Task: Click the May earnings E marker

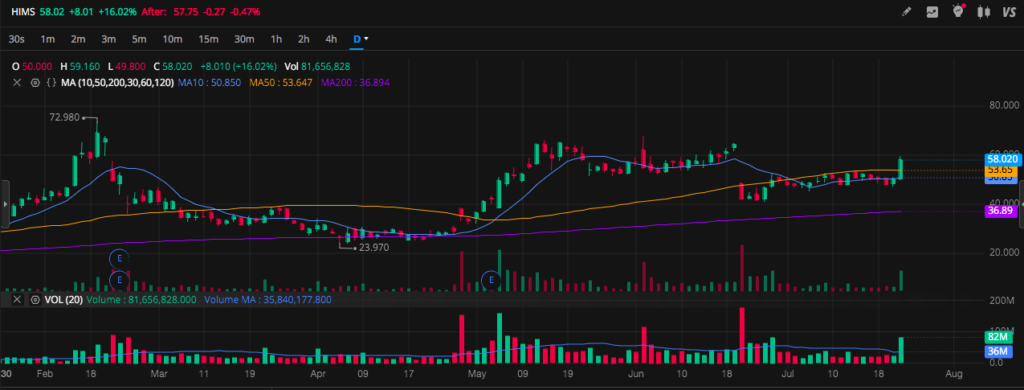Action: 490,281
